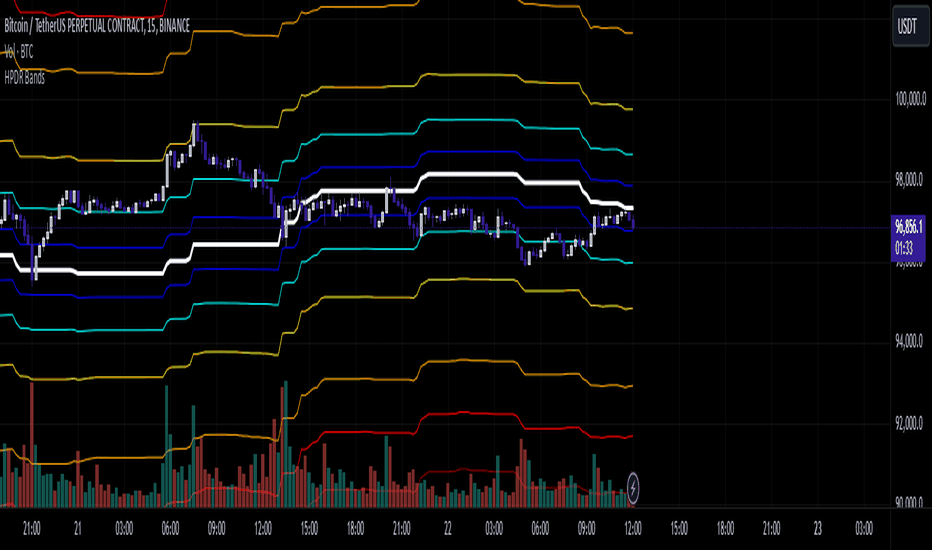This screenshot has height=550, width=932.
Task: Click the 12:00 time label below lightning icon
Action: pos(632,529)
